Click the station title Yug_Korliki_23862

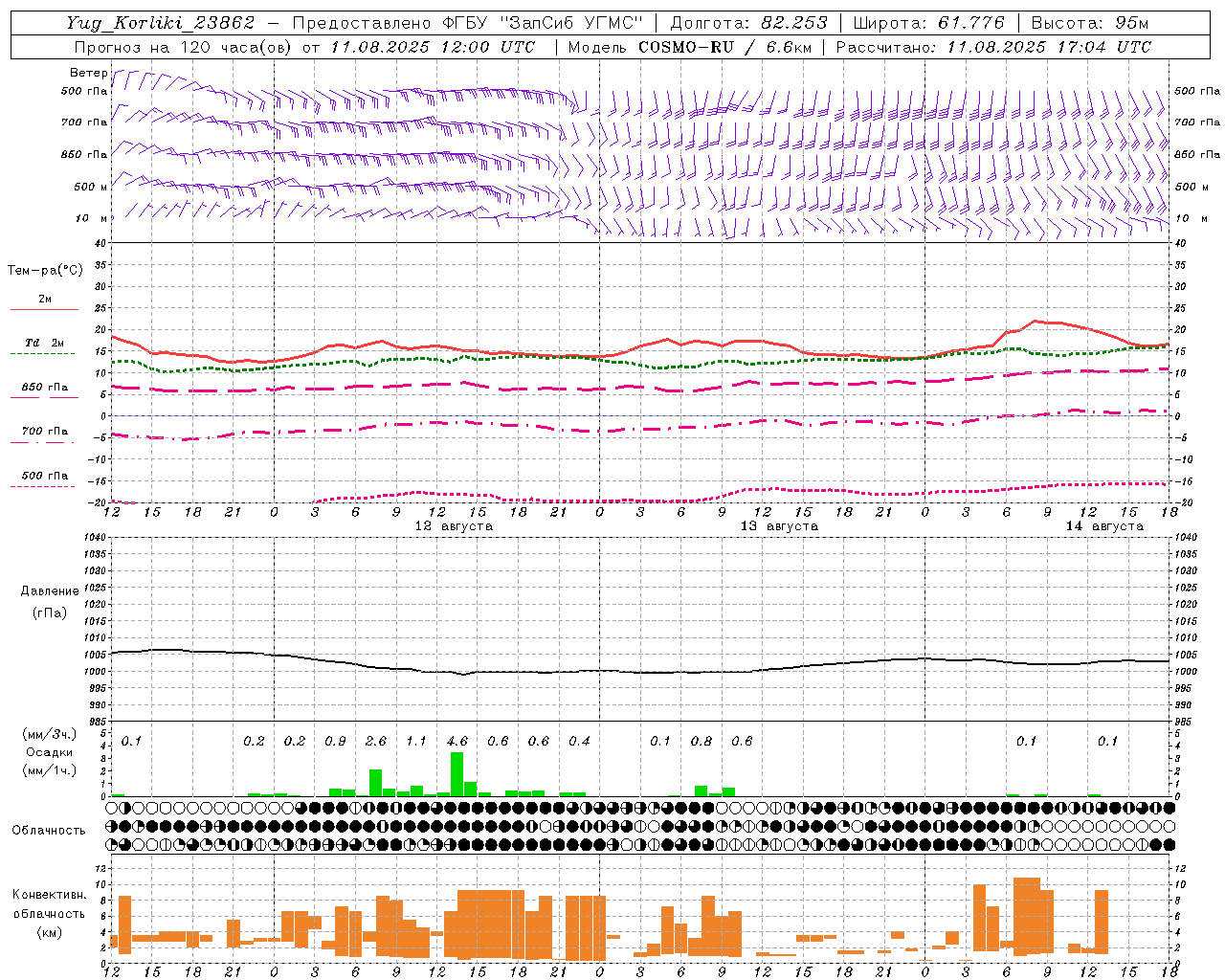tap(161, 23)
